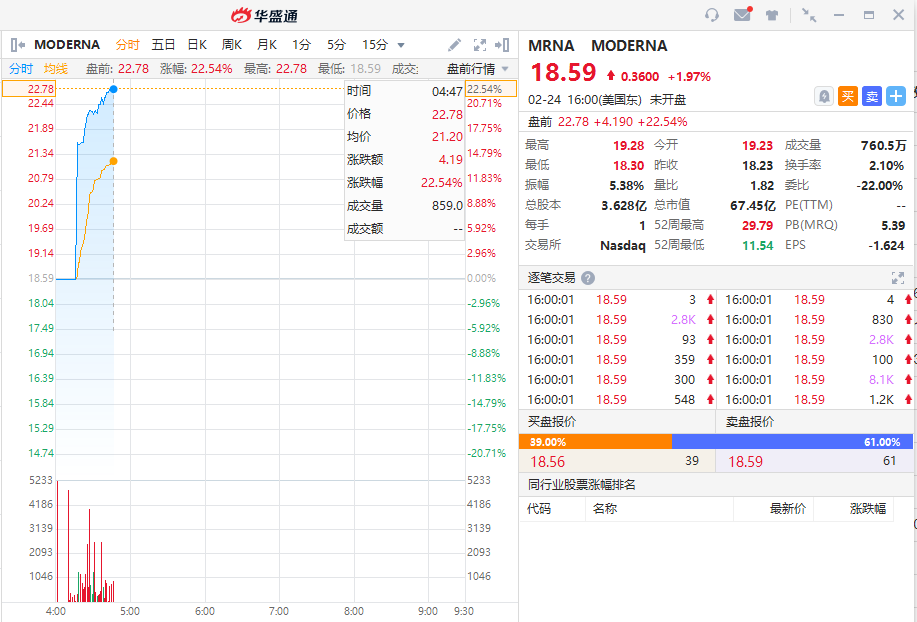The width and height of the screenshot is (917, 622).
Task: Collapse the left panel of chart
Action: click(x=17, y=45)
